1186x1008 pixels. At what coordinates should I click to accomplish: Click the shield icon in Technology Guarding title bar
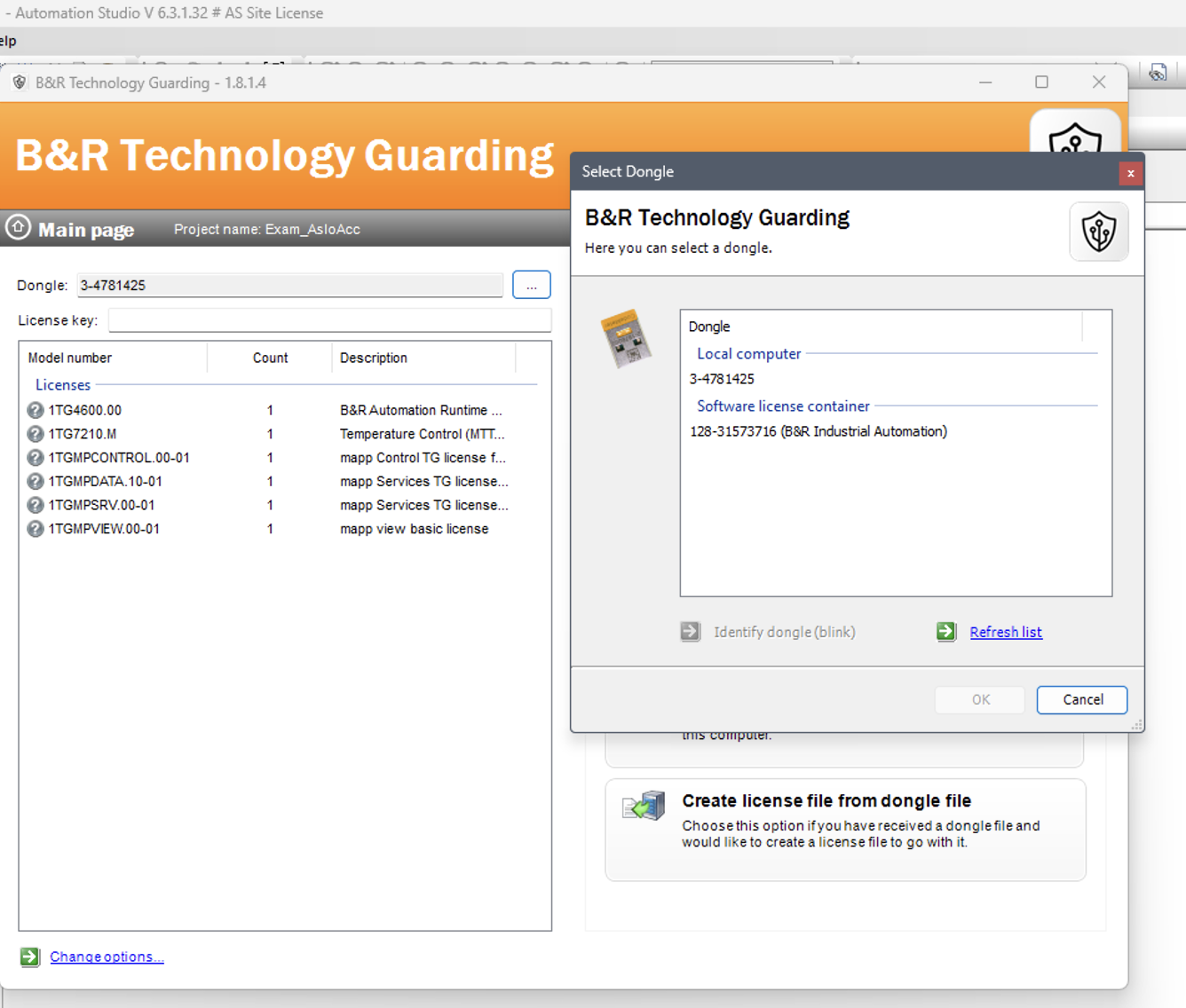[x=20, y=83]
